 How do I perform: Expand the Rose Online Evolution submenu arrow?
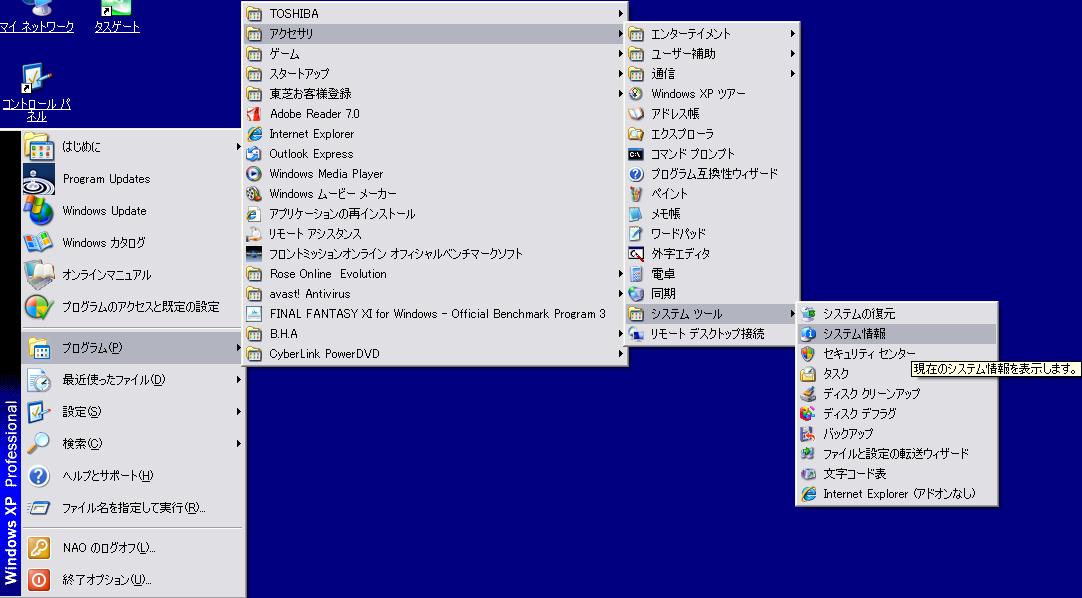[x=620, y=274]
